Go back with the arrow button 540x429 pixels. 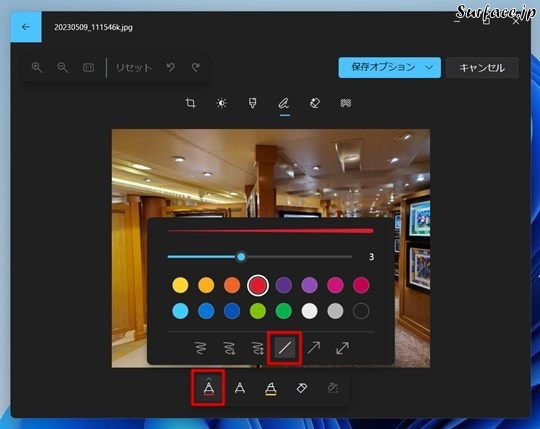point(26,27)
